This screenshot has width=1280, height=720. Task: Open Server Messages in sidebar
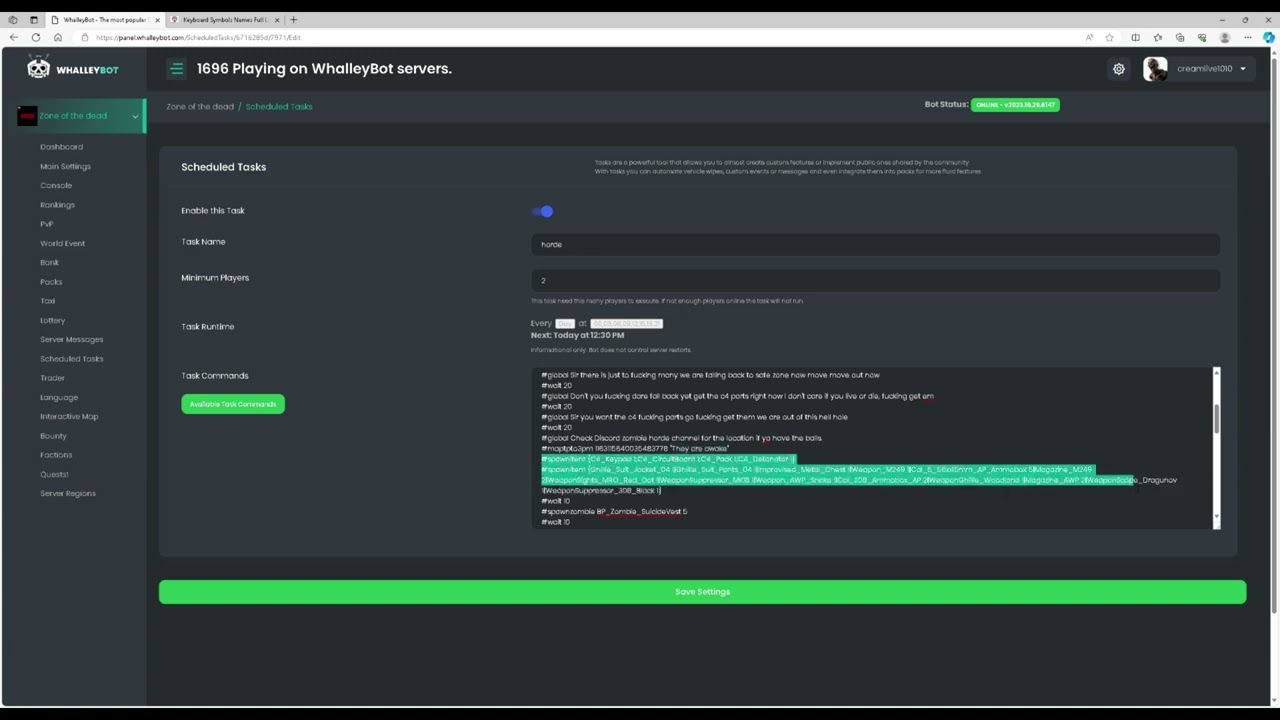tap(71, 339)
